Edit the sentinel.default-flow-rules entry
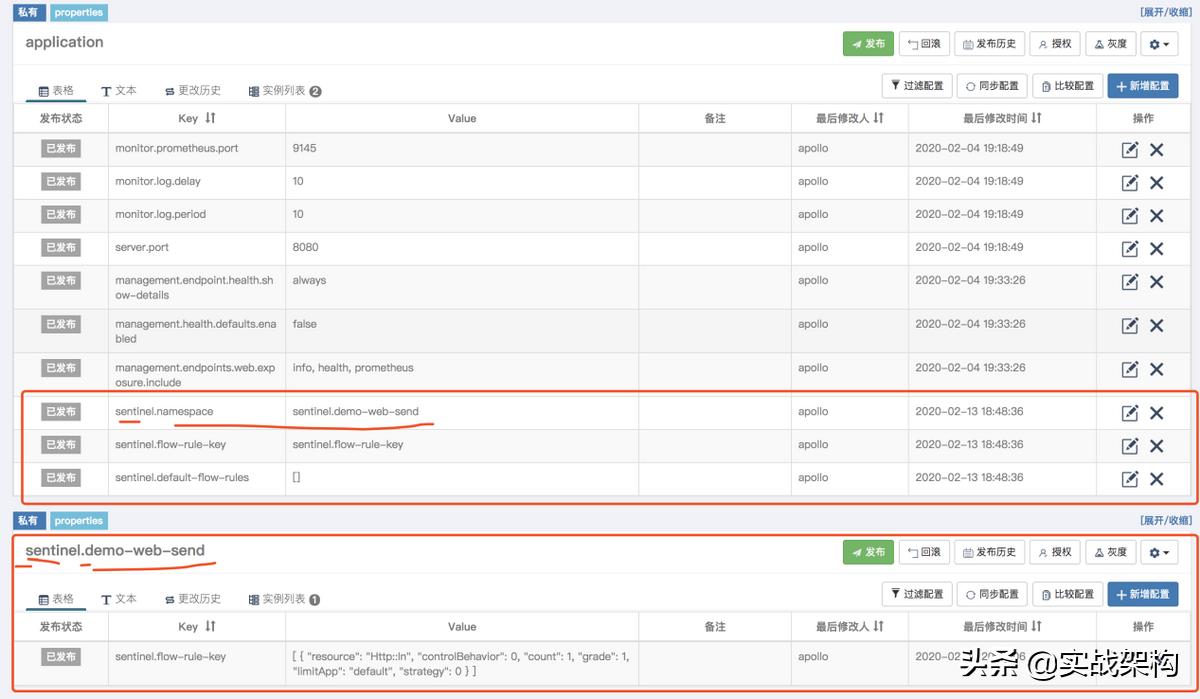The width and height of the screenshot is (1200, 699). 1130,479
